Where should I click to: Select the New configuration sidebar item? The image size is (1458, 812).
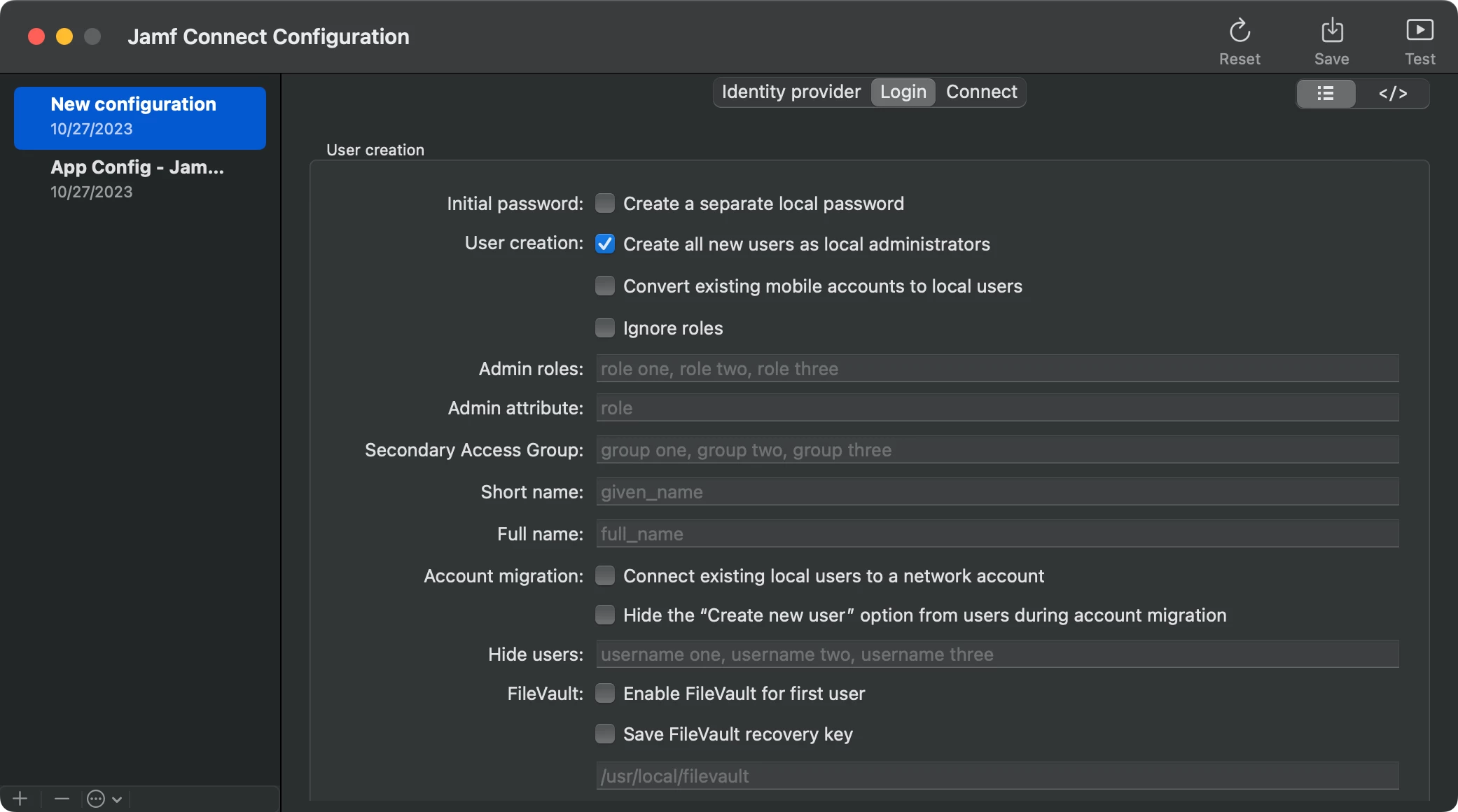140,118
